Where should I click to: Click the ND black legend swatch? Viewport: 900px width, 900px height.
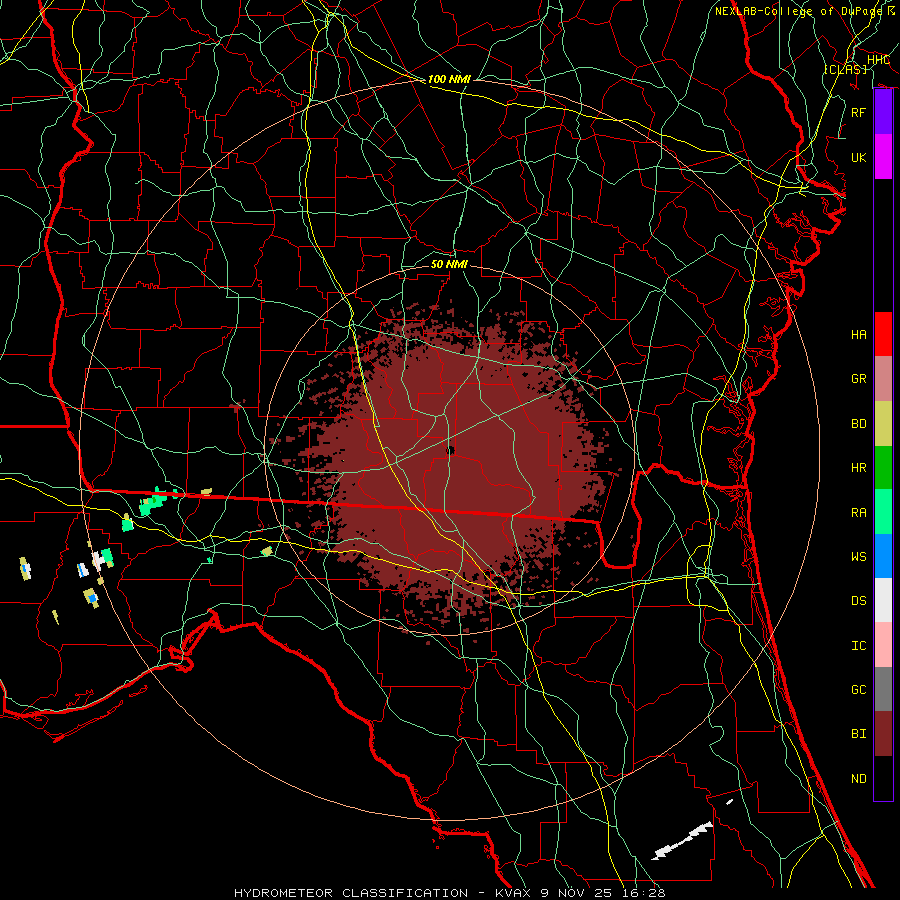[883, 778]
